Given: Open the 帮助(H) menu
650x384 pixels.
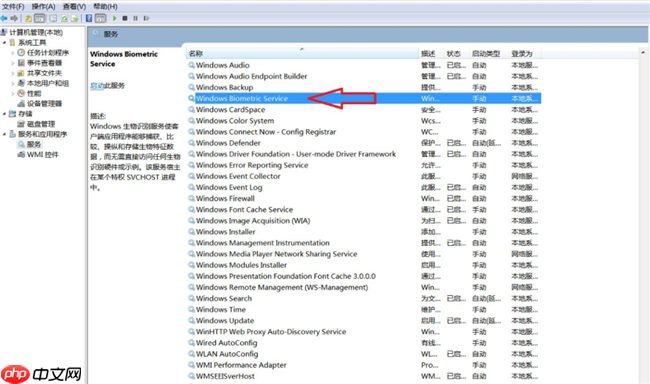Looking at the screenshot, I should (x=105, y=7).
